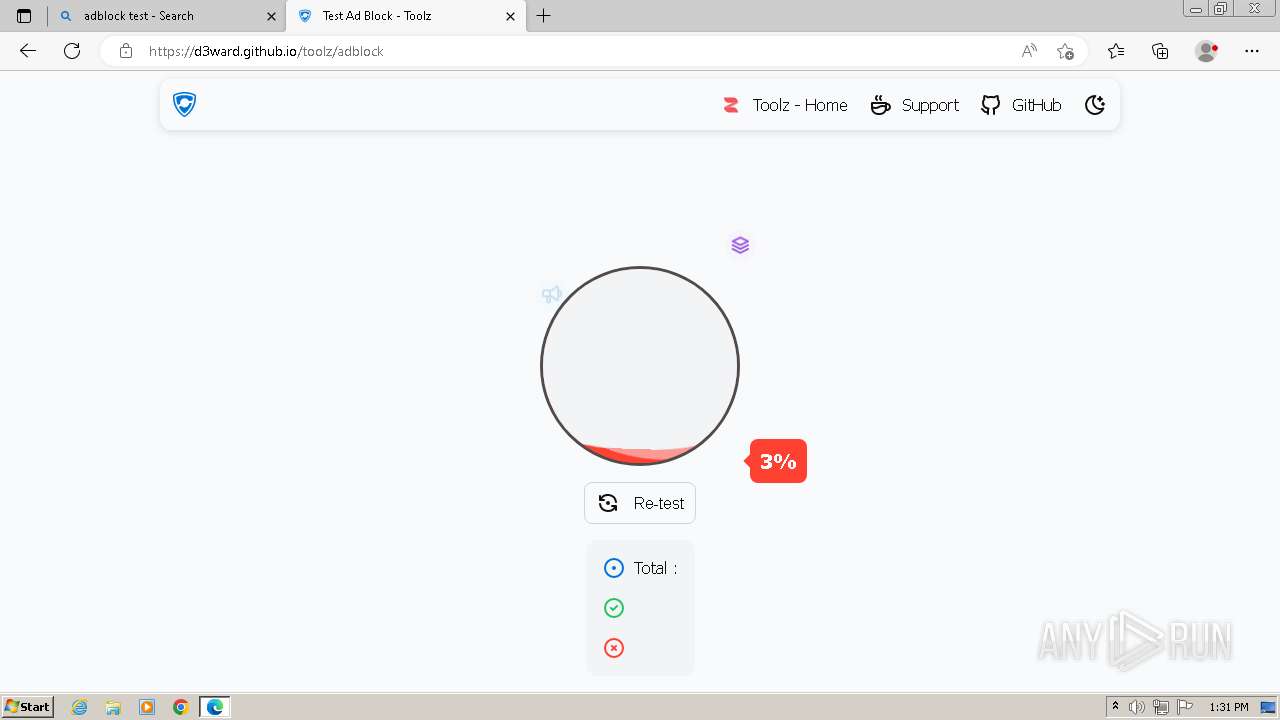Go back to previous page

click(x=28, y=51)
